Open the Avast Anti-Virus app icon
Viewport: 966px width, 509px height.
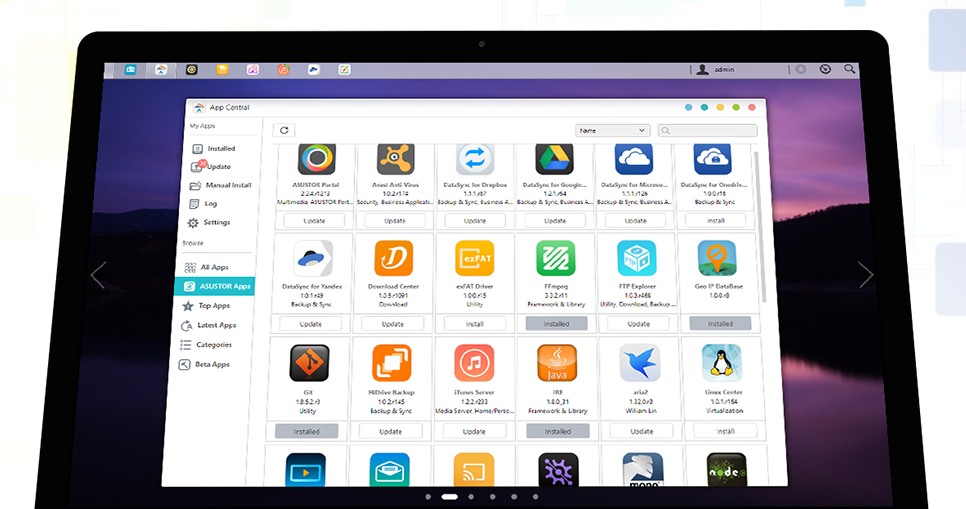coord(395,158)
